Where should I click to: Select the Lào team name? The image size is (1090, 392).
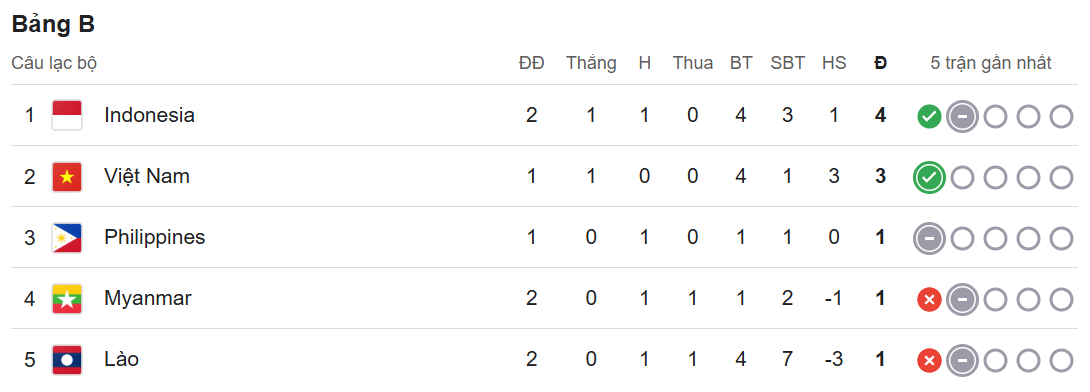tap(122, 359)
